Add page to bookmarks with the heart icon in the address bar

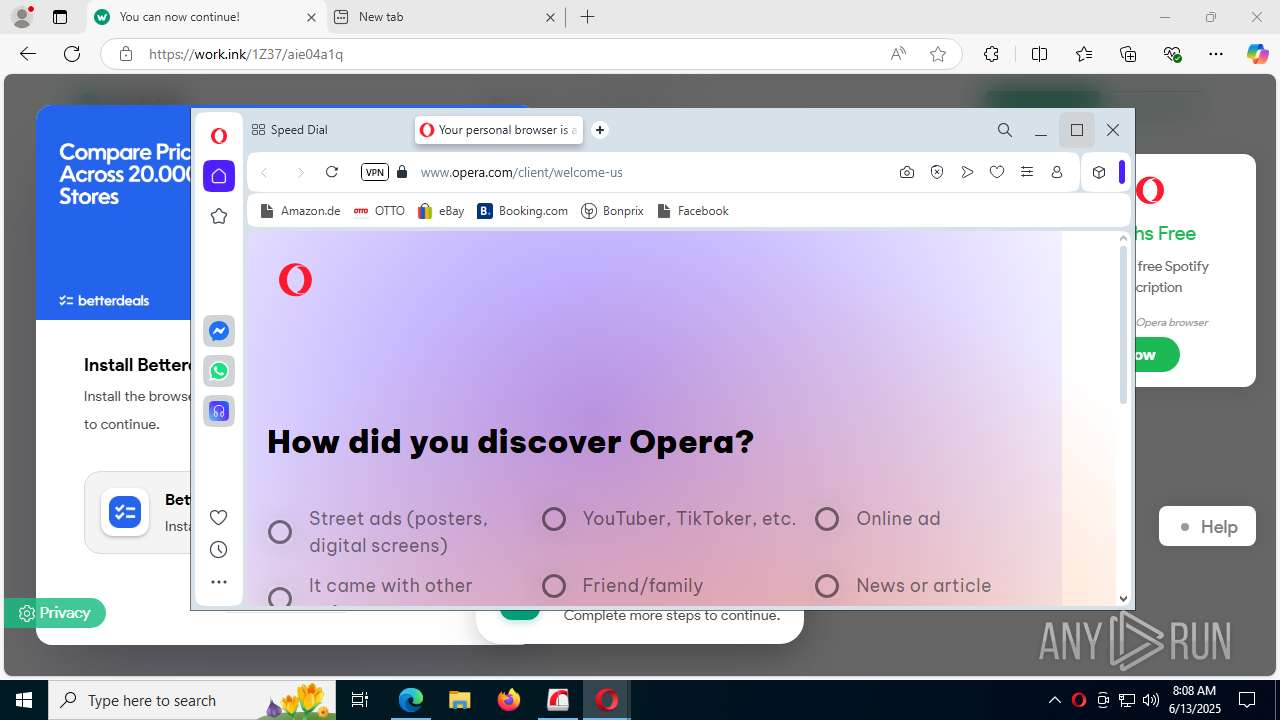997,172
